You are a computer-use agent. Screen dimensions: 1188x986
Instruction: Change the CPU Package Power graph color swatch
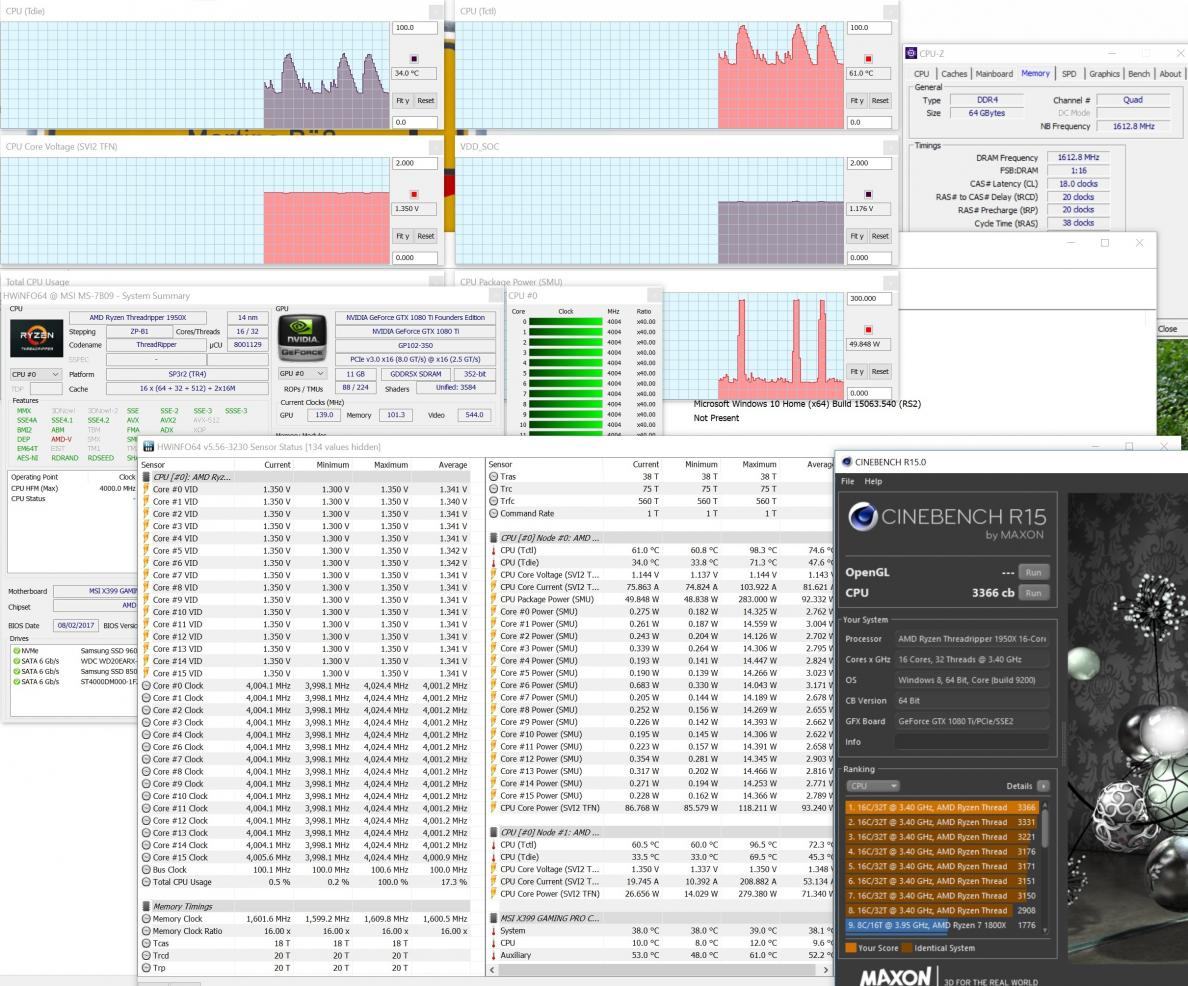(868, 330)
